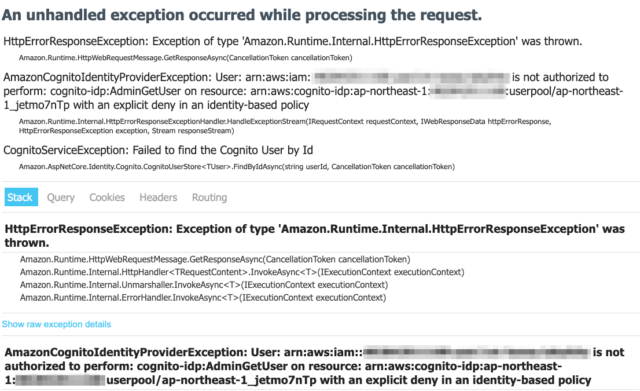This screenshot has height=391, width=640.
Task: Select the Stack tab
Action: point(21,197)
